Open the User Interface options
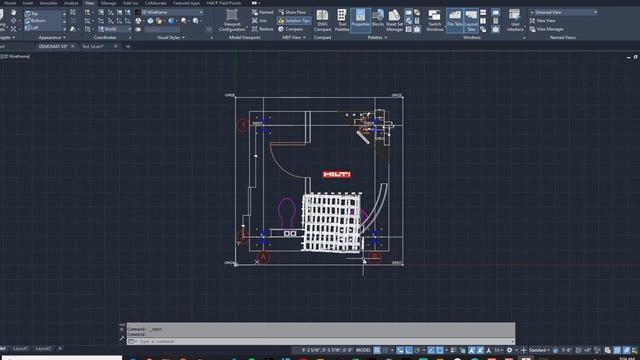The height and width of the screenshot is (360, 640). (515, 20)
